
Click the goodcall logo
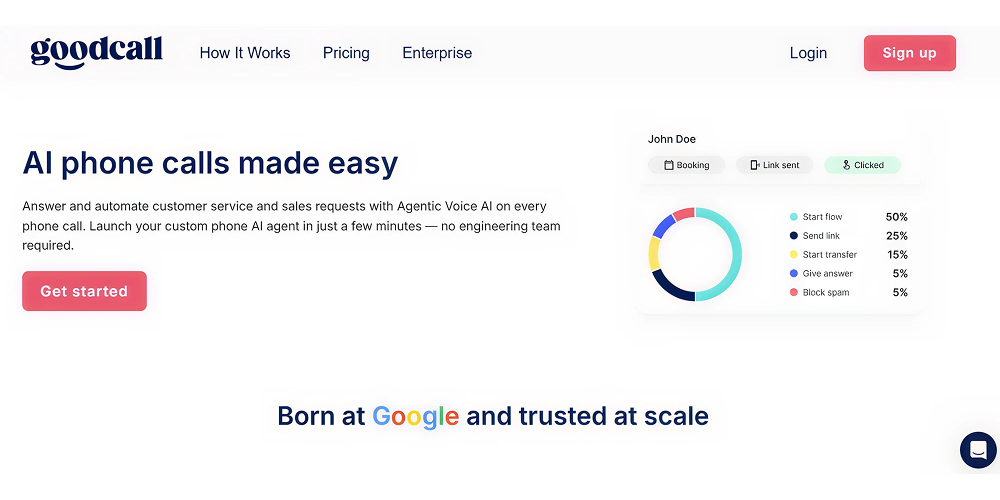click(x=96, y=52)
